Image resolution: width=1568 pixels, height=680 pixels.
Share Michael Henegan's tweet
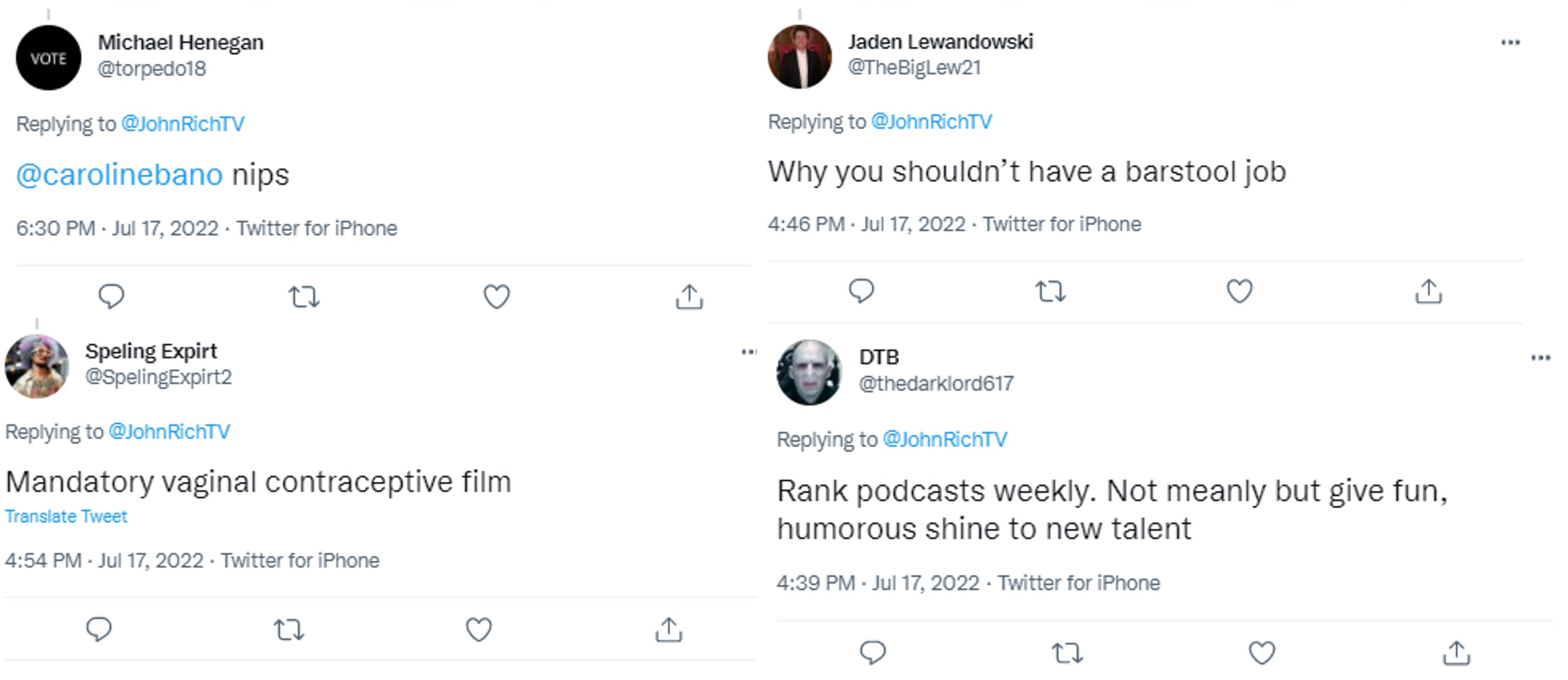pos(689,297)
